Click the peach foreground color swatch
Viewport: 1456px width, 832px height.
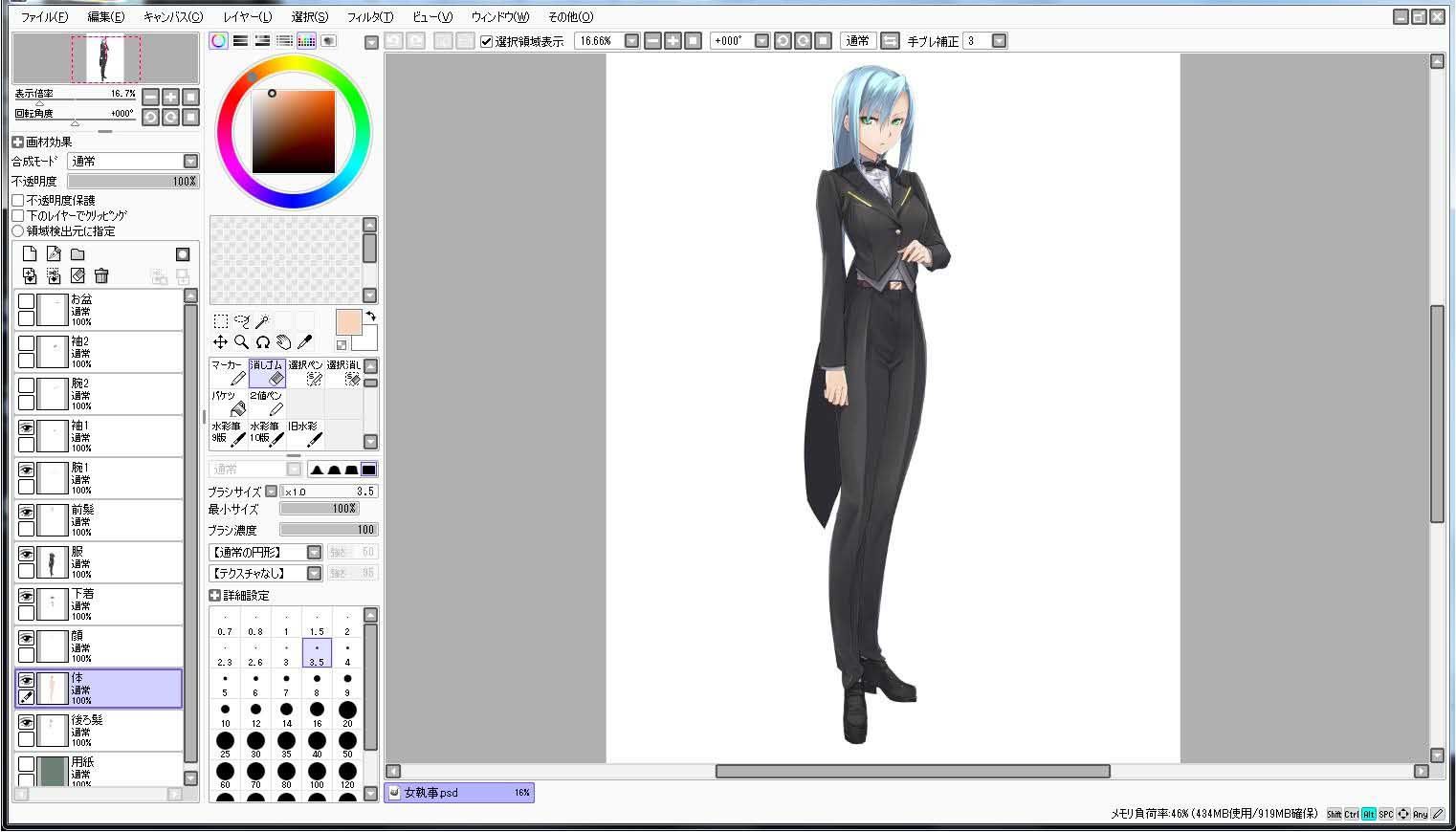pos(348,322)
